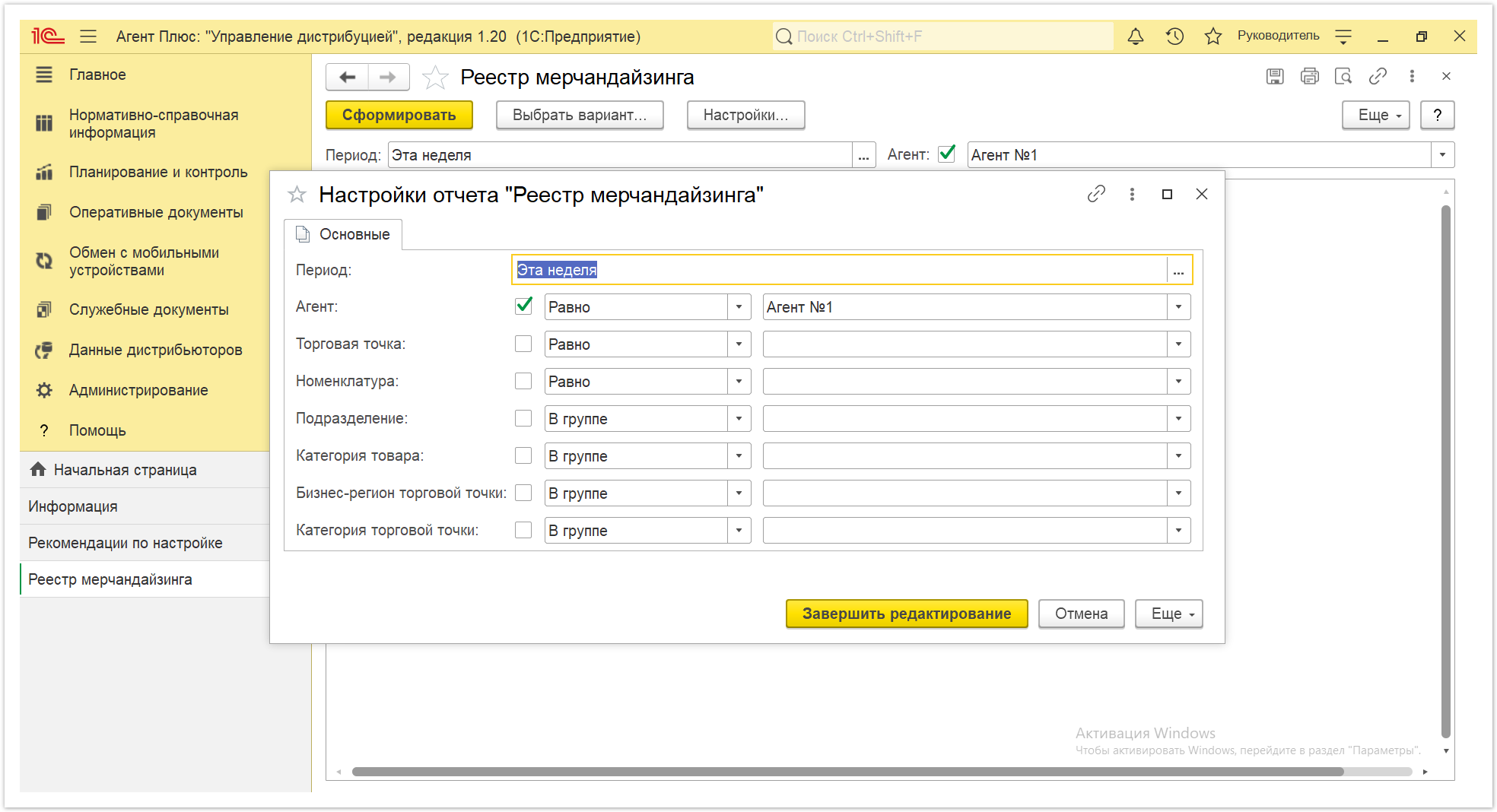Click the back navigation arrow

click(348, 77)
